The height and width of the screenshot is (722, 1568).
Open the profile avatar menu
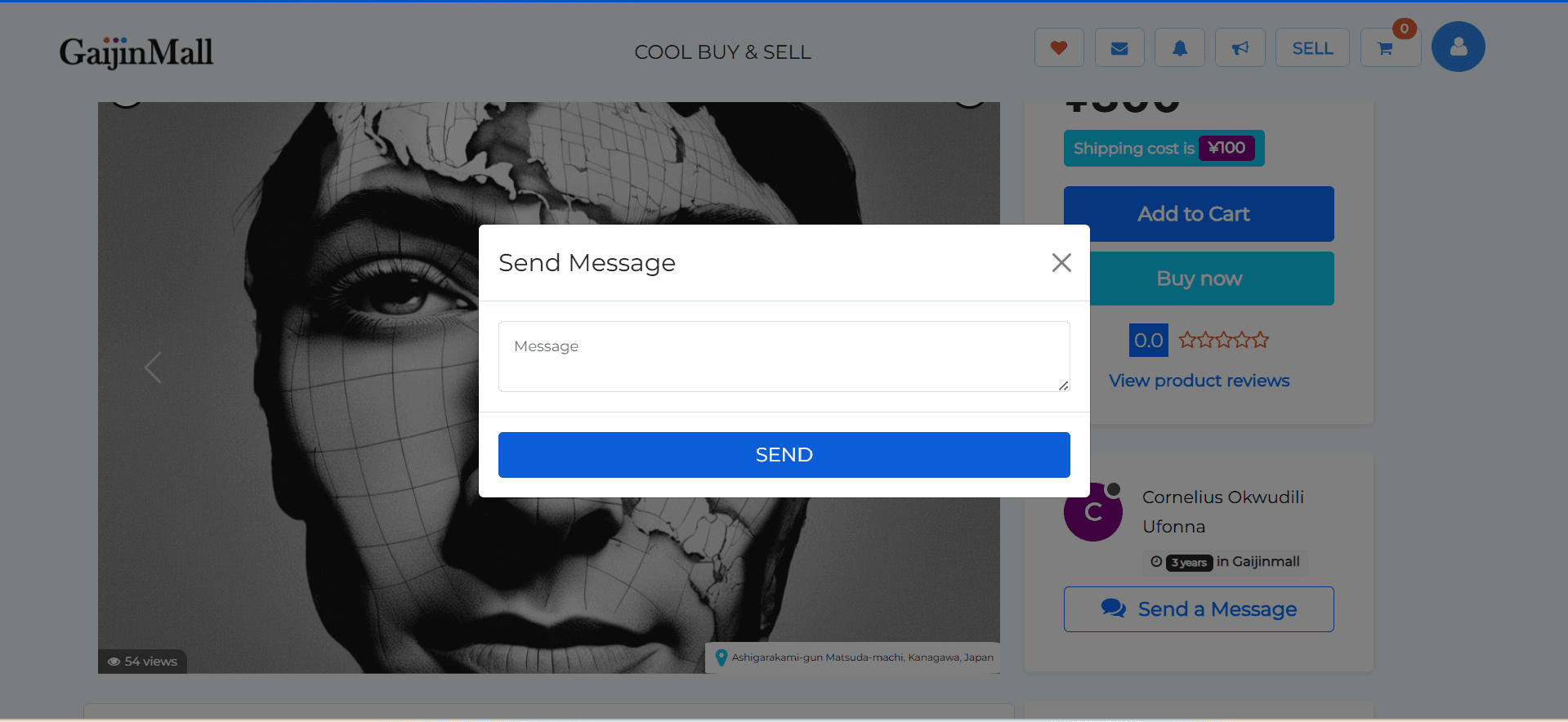tap(1458, 47)
